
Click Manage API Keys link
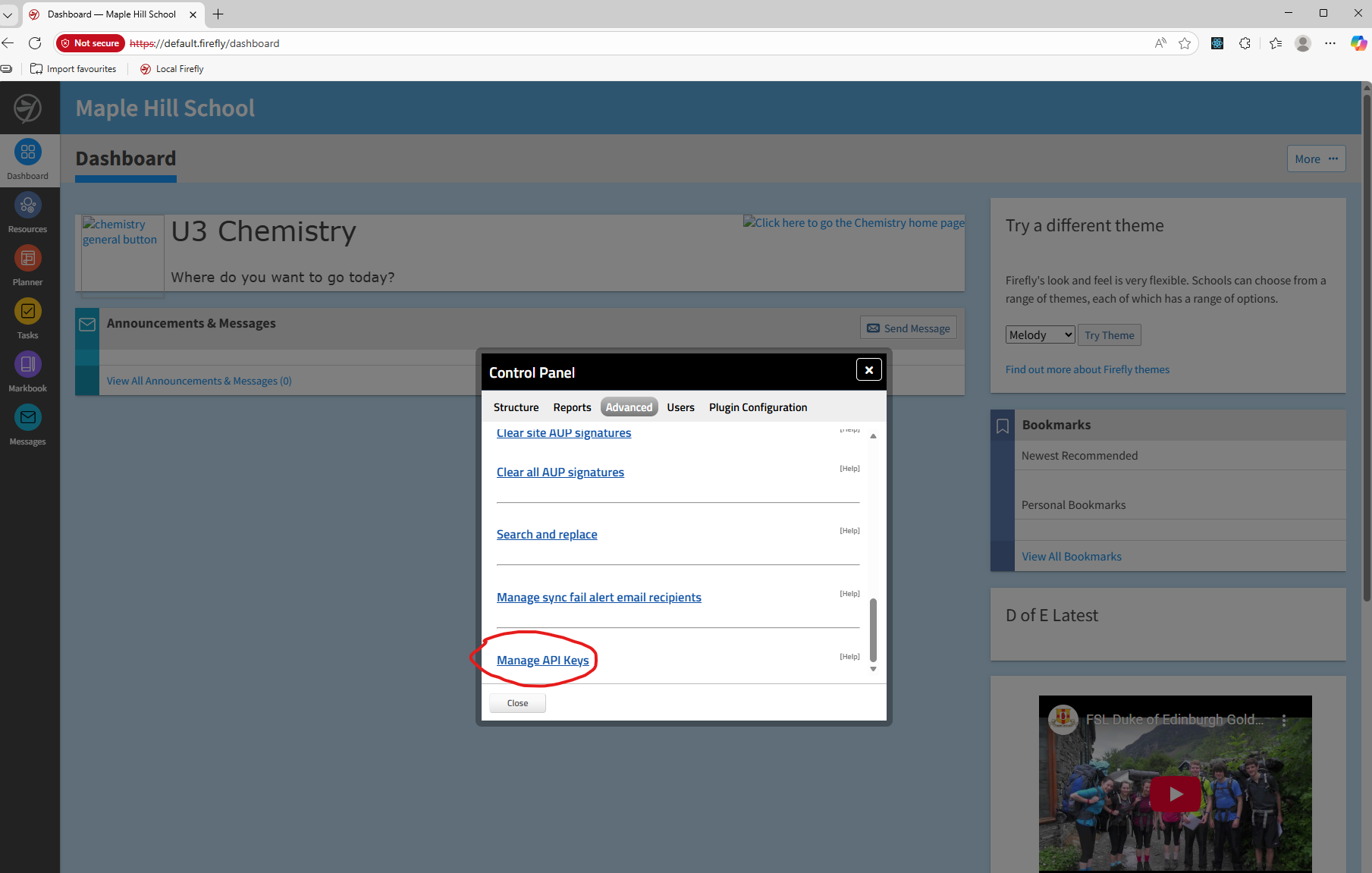[542, 661]
